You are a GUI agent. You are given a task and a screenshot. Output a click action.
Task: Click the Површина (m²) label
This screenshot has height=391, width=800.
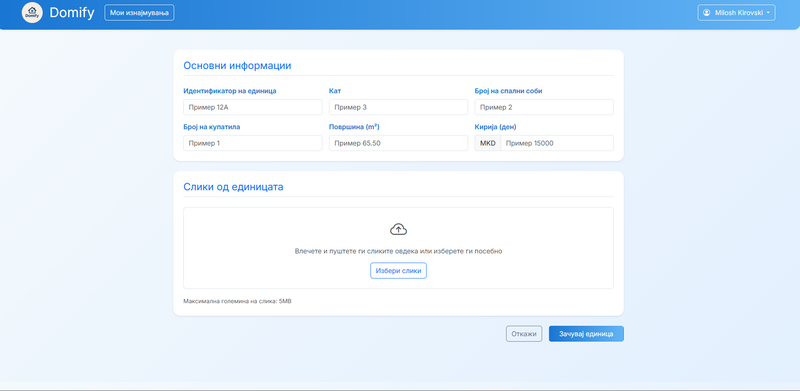[x=354, y=127]
